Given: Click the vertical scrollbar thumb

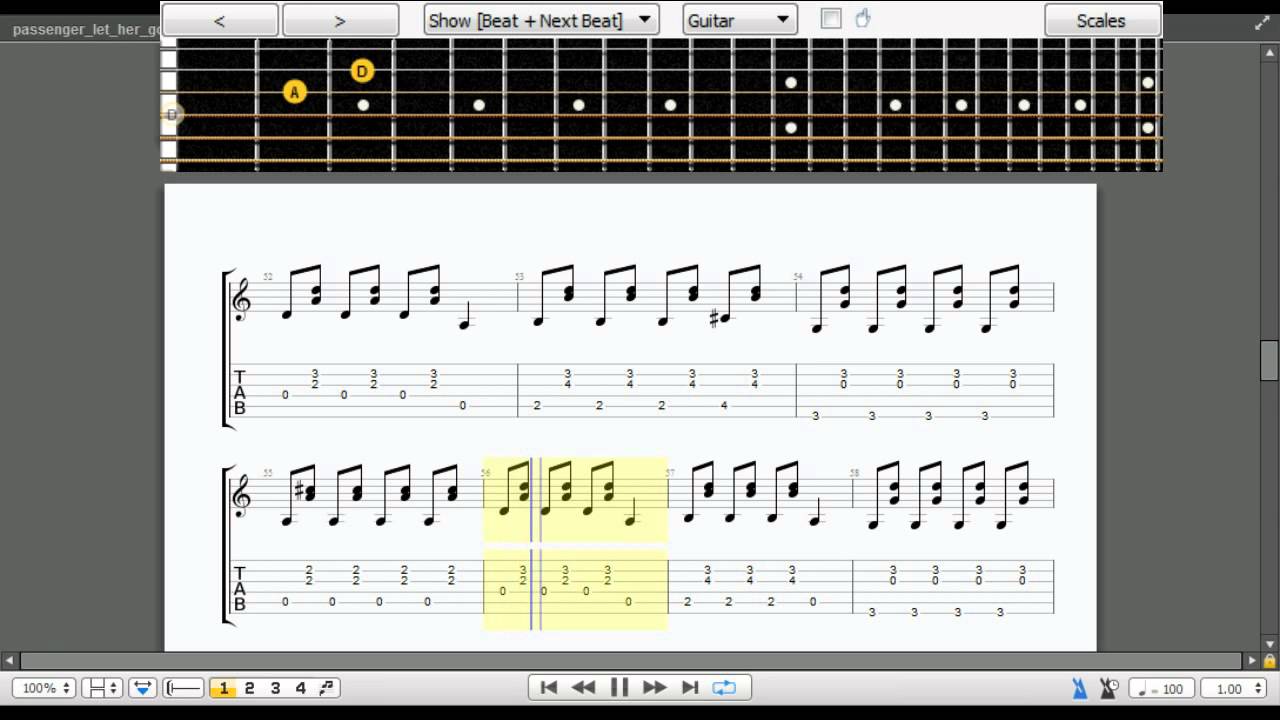Looking at the screenshot, I should point(1269,360).
